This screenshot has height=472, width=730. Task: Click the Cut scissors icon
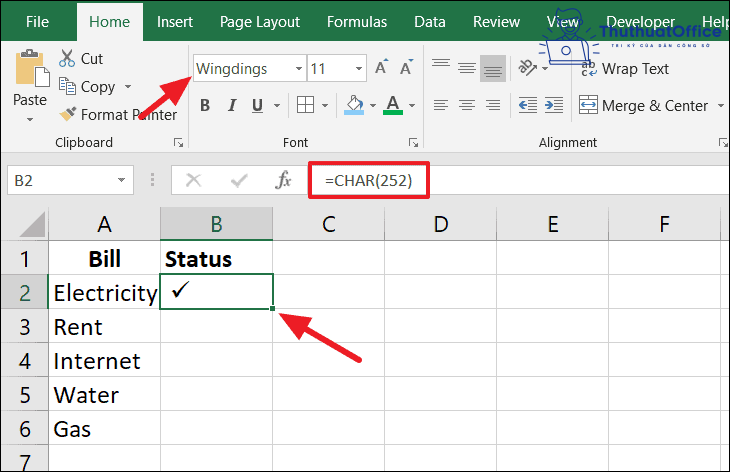coord(68,59)
